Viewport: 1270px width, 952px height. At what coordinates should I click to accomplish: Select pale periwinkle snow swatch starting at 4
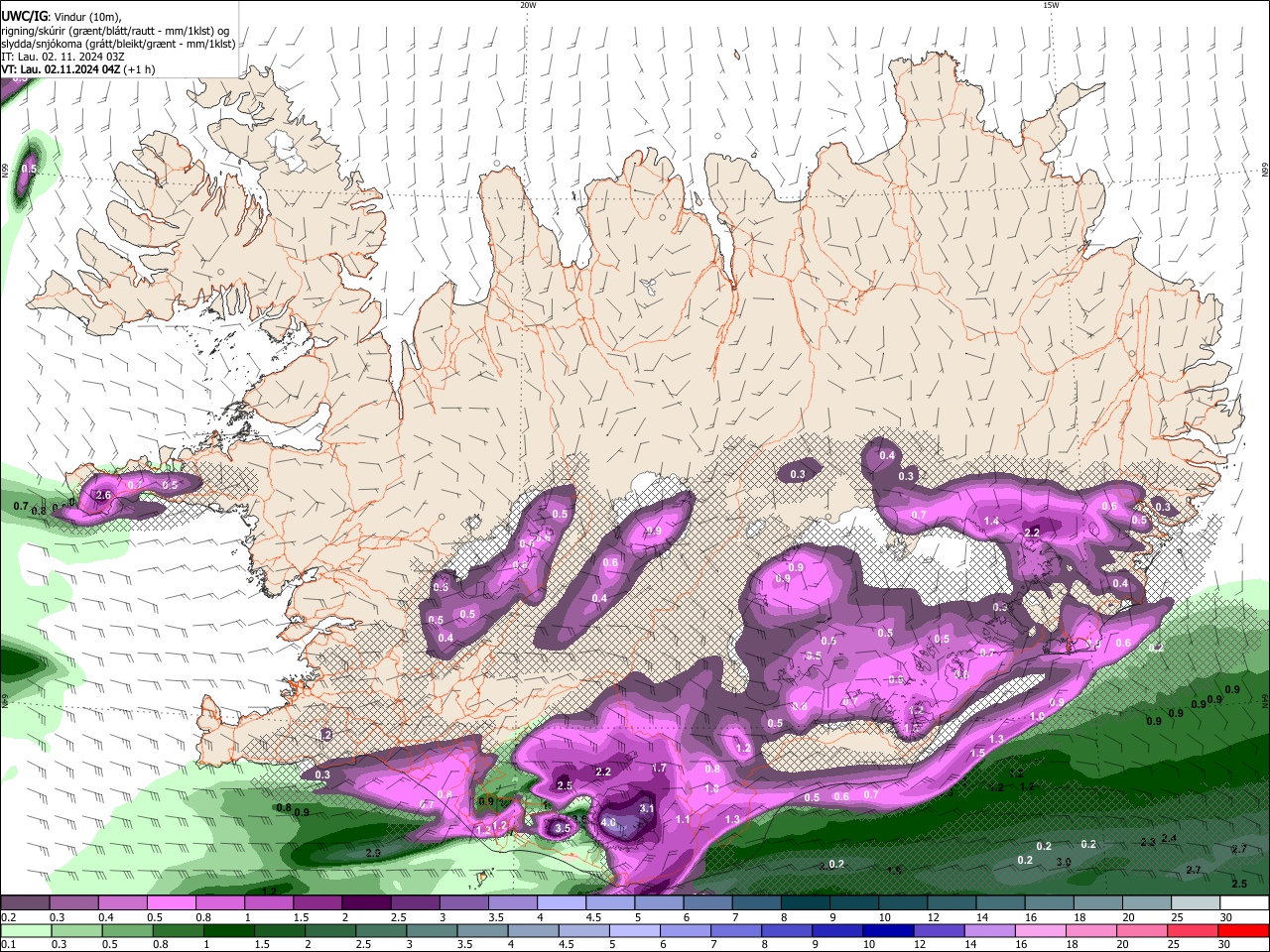[x=561, y=903]
